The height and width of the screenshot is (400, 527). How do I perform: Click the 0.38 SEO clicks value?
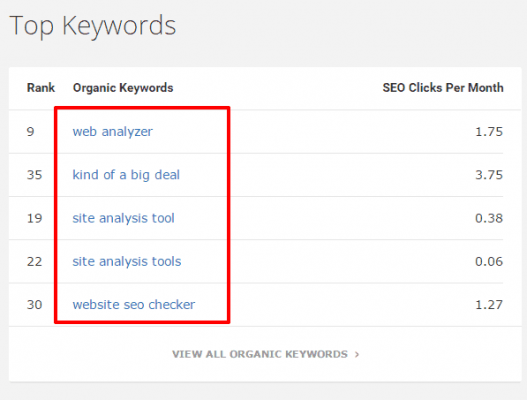click(489, 218)
